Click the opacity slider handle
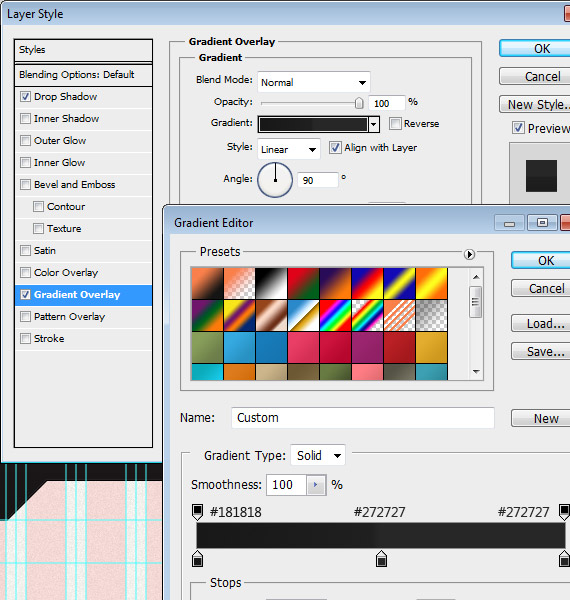This screenshot has height=600, width=570. pyautogui.click(x=359, y=103)
